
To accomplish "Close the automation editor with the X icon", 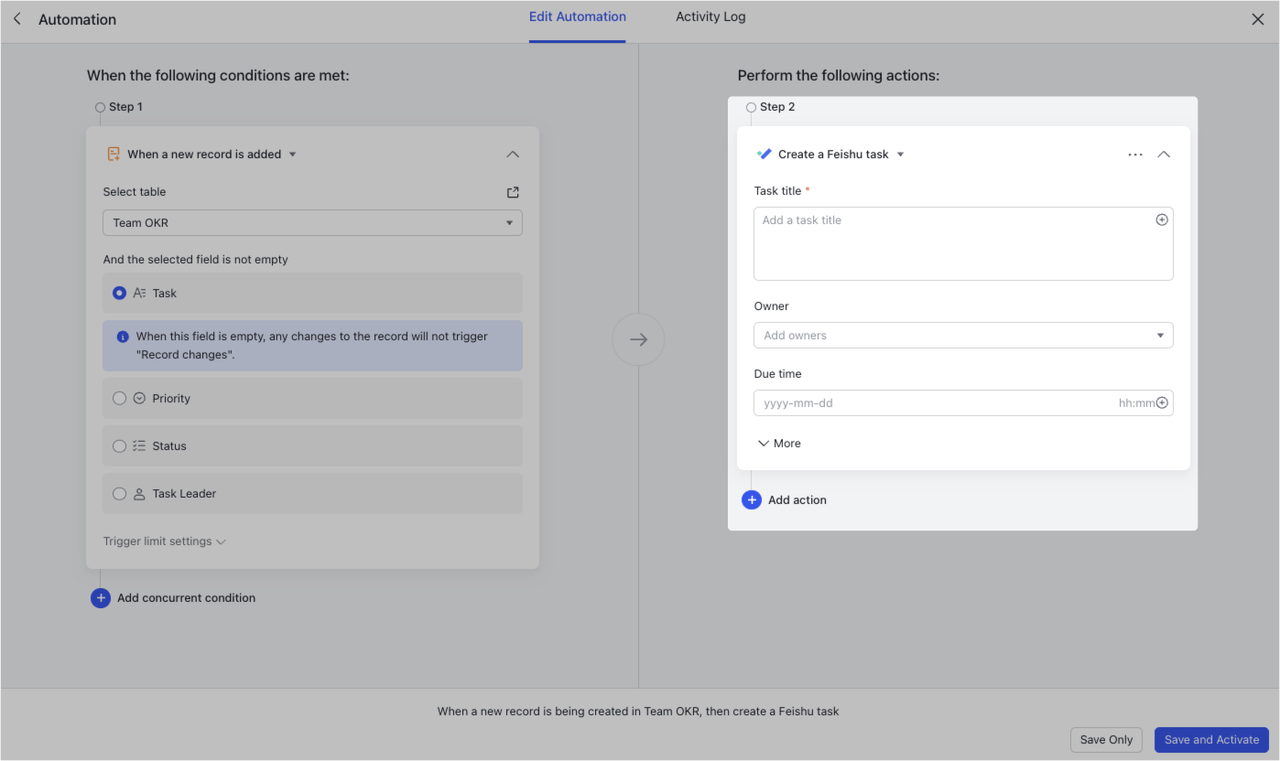I will pyautogui.click(x=1258, y=19).
